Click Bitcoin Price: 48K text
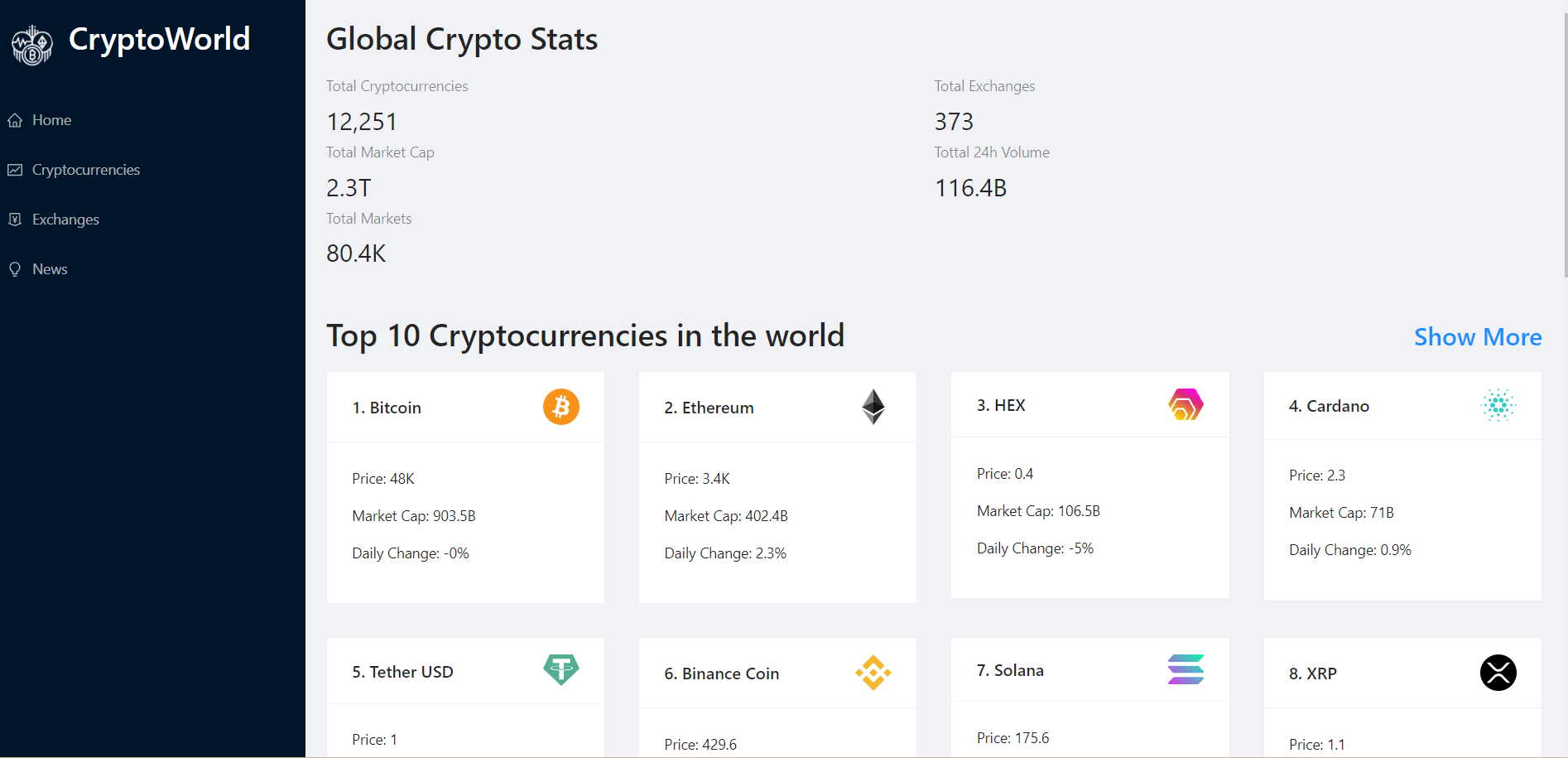This screenshot has height=758, width=1568. tap(382, 479)
